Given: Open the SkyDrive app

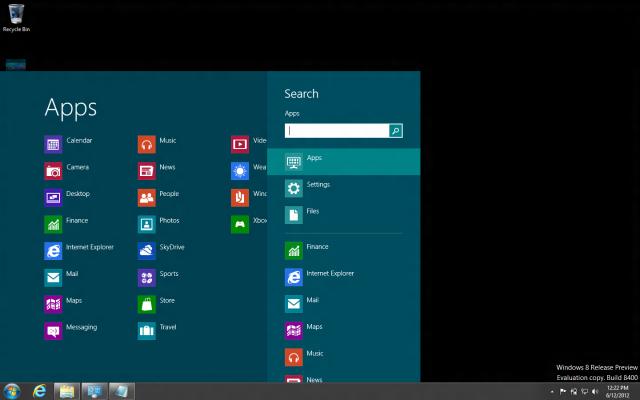Looking at the screenshot, I should click(x=161, y=251).
